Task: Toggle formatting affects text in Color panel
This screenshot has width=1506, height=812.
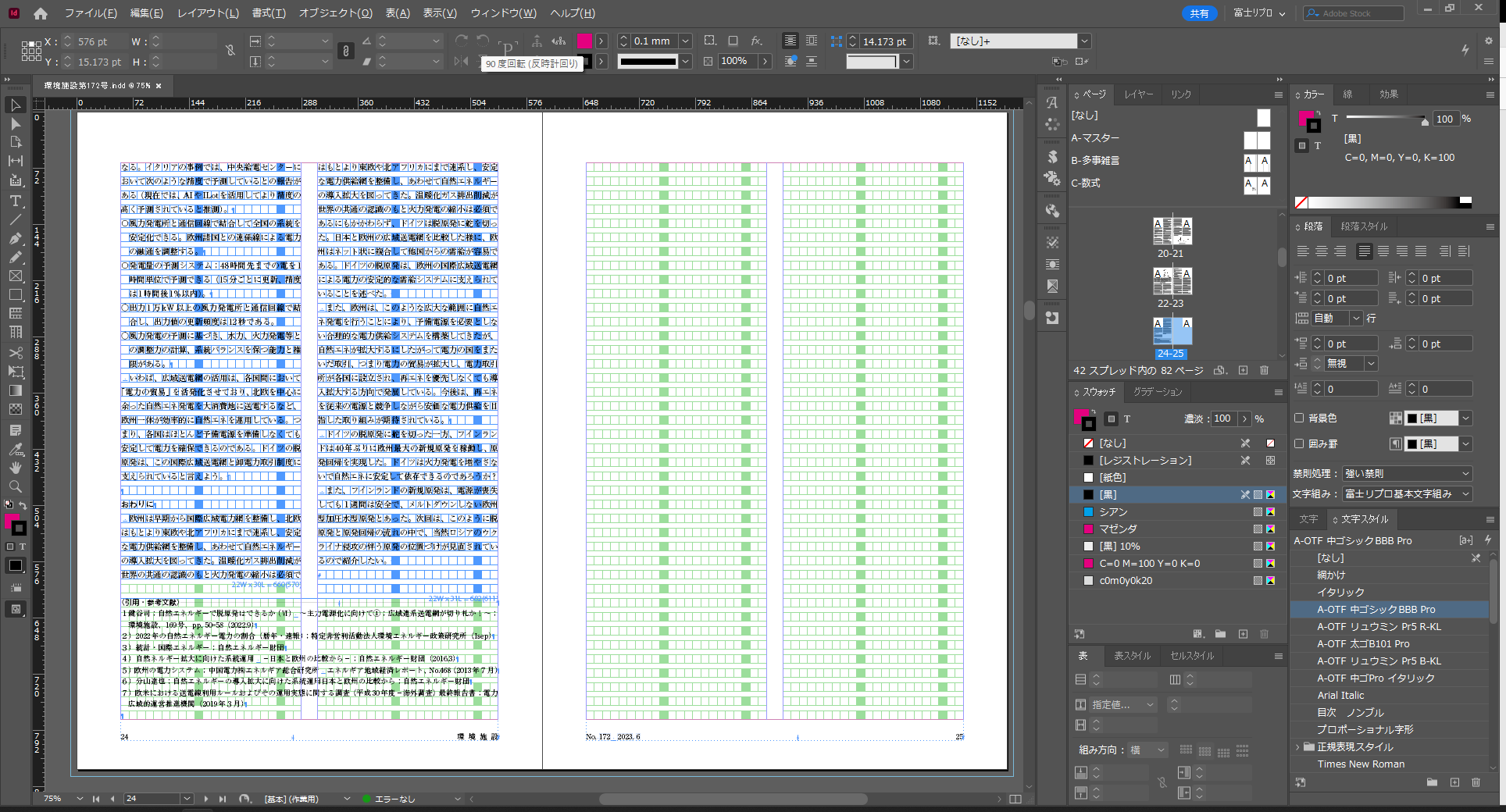Action: (x=1318, y=146)
